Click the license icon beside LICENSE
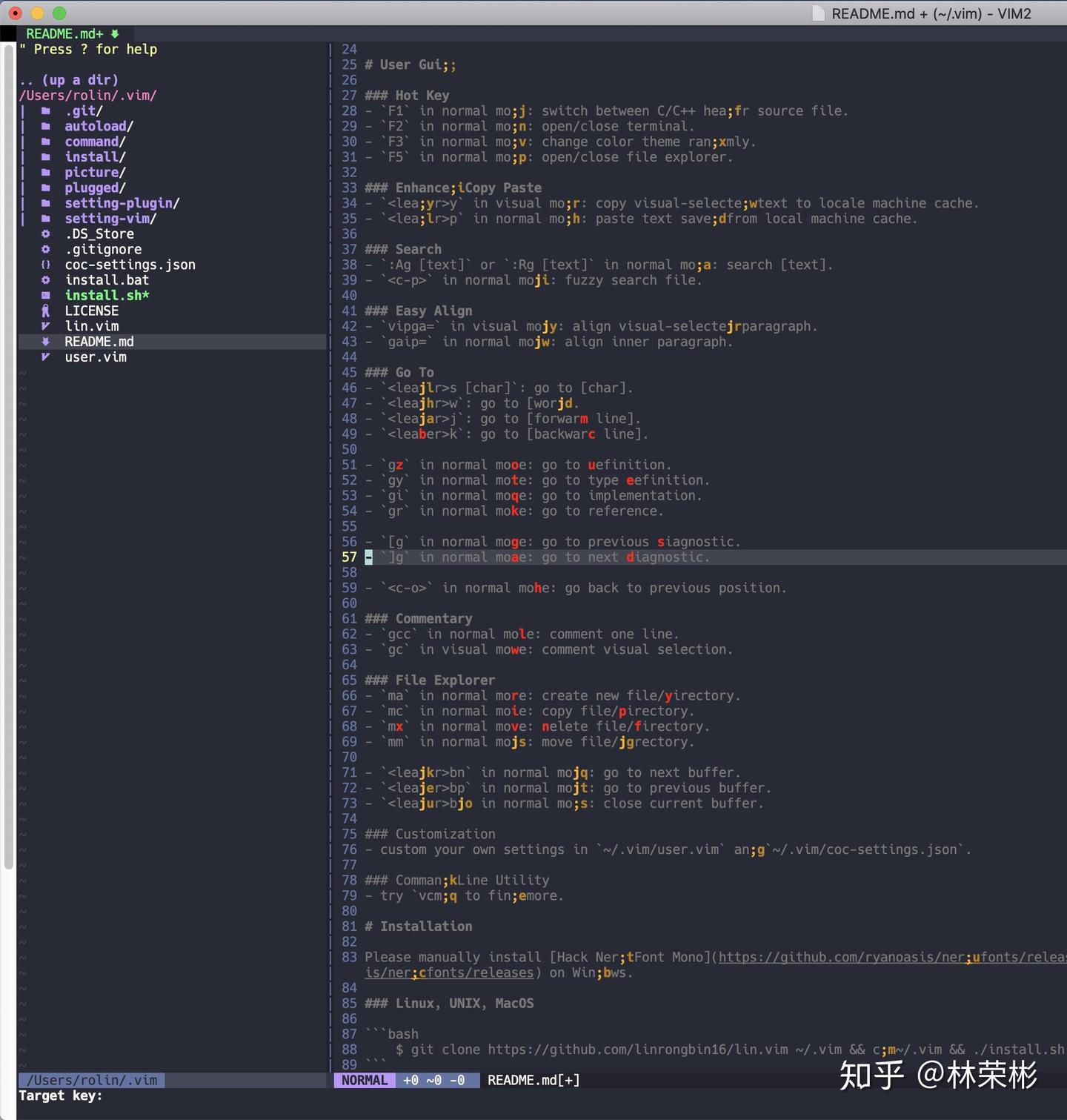This screenshot has height=1120, width=1067. point(46,311)
